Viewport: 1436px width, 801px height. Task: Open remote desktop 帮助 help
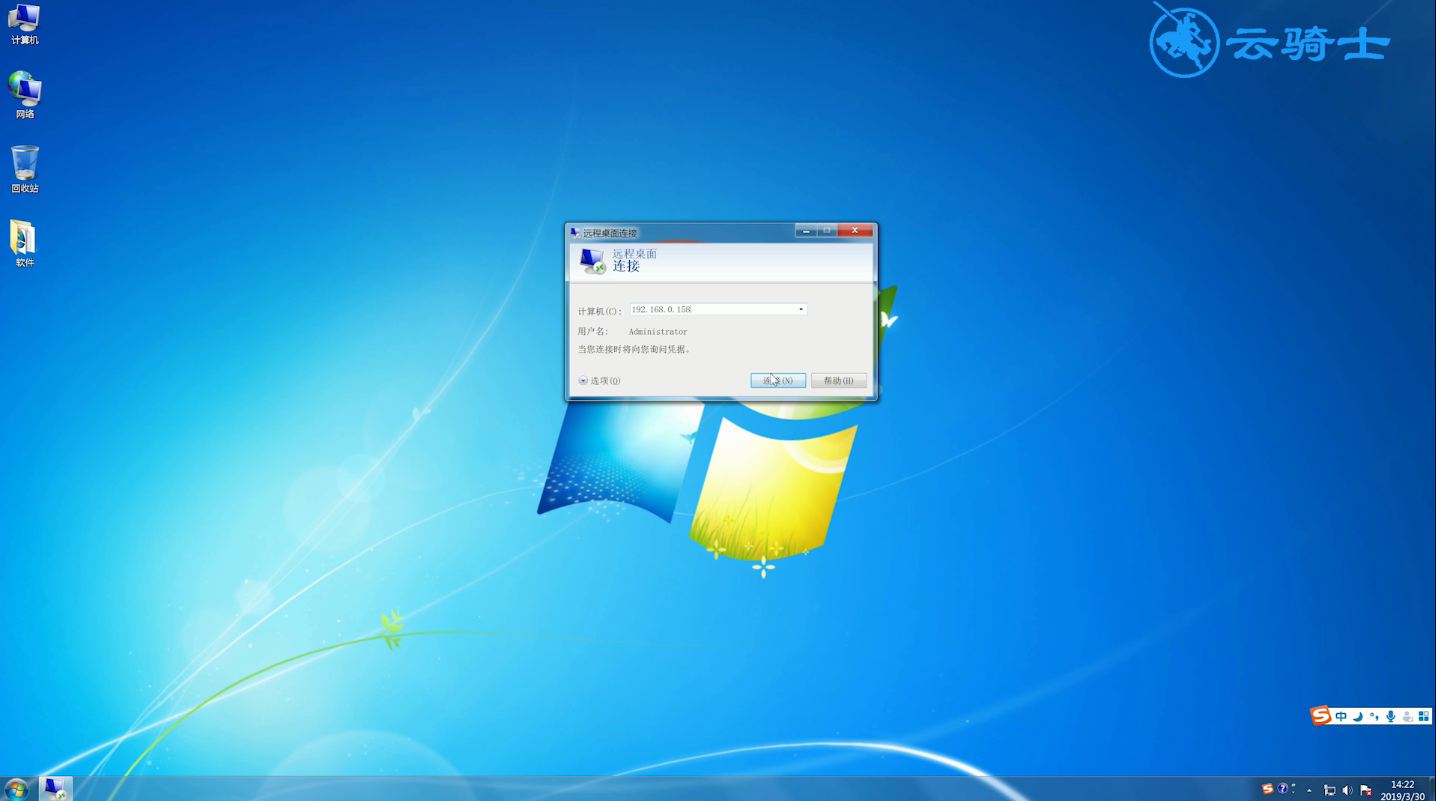(x=838, y=380)
